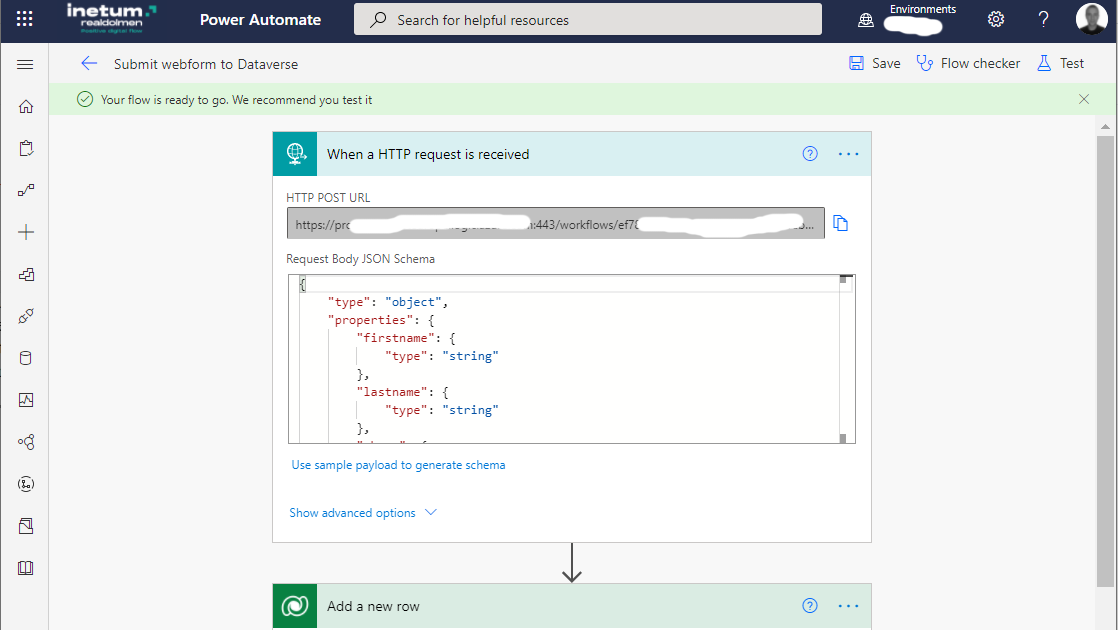Select the Home icon in the left sidebar
1118x630 pixels.
[23, 105]
